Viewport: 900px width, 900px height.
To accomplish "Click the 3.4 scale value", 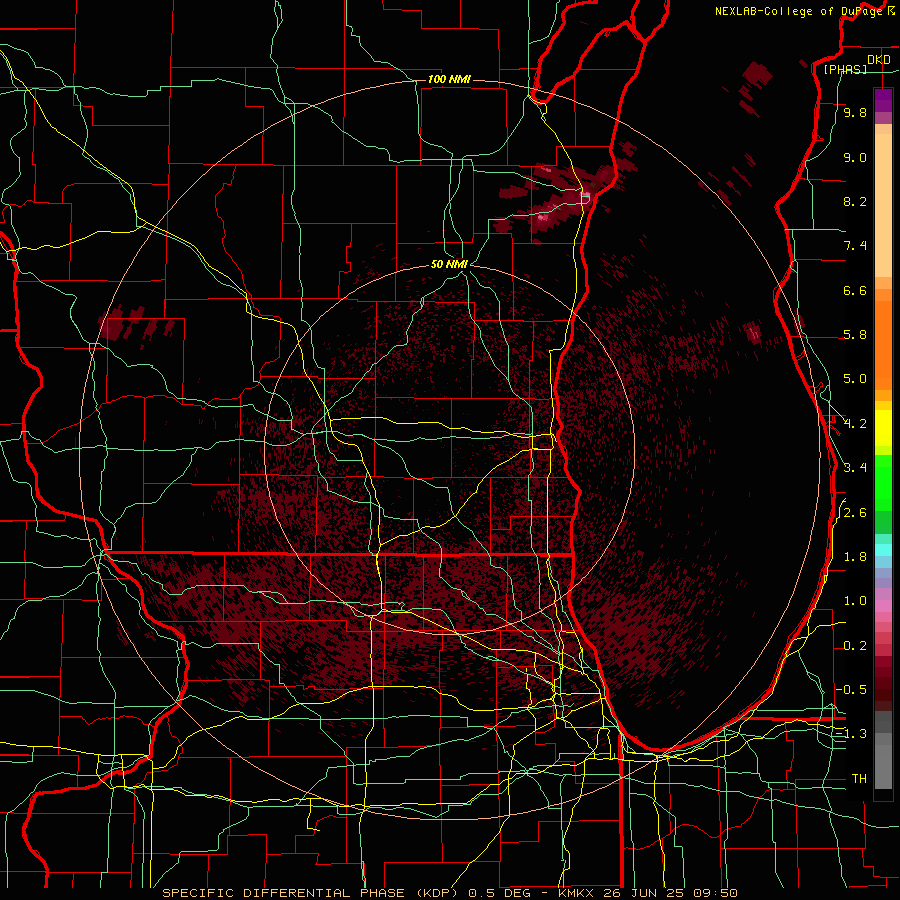I will pos(855,468).
